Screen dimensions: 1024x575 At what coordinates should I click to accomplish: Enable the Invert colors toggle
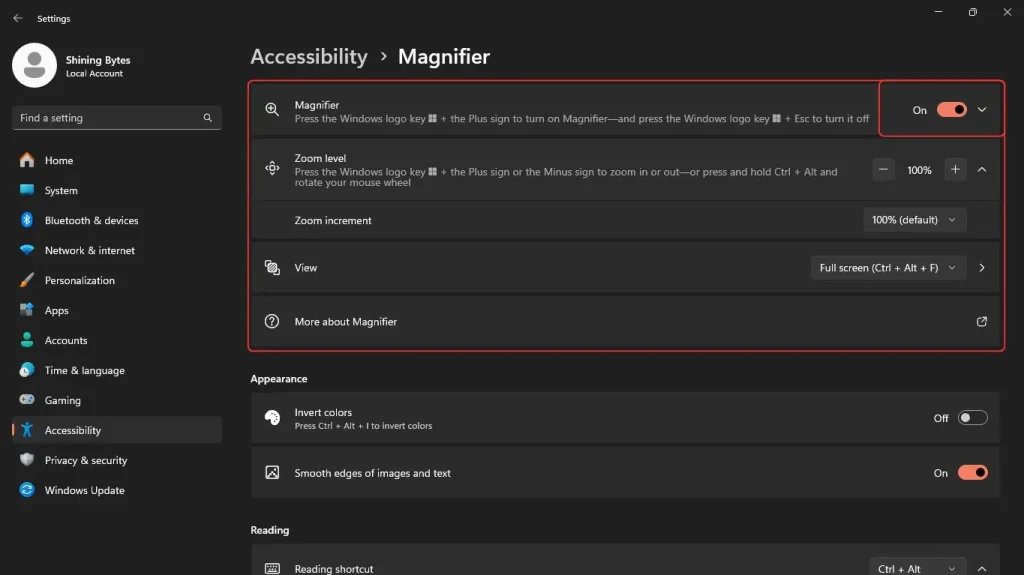[972, 418]
